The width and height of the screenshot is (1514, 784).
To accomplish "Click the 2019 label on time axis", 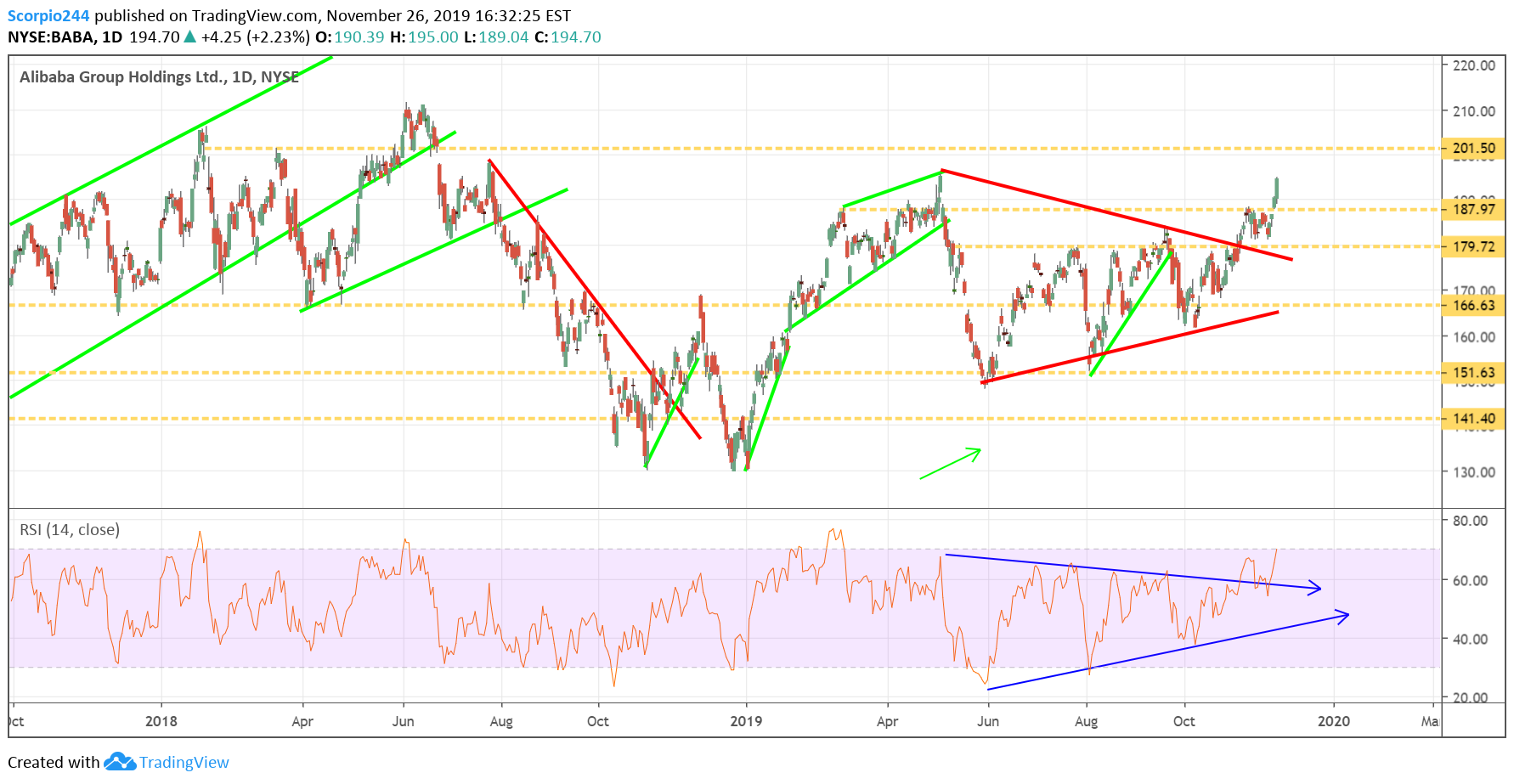I will tap(747, 721).
